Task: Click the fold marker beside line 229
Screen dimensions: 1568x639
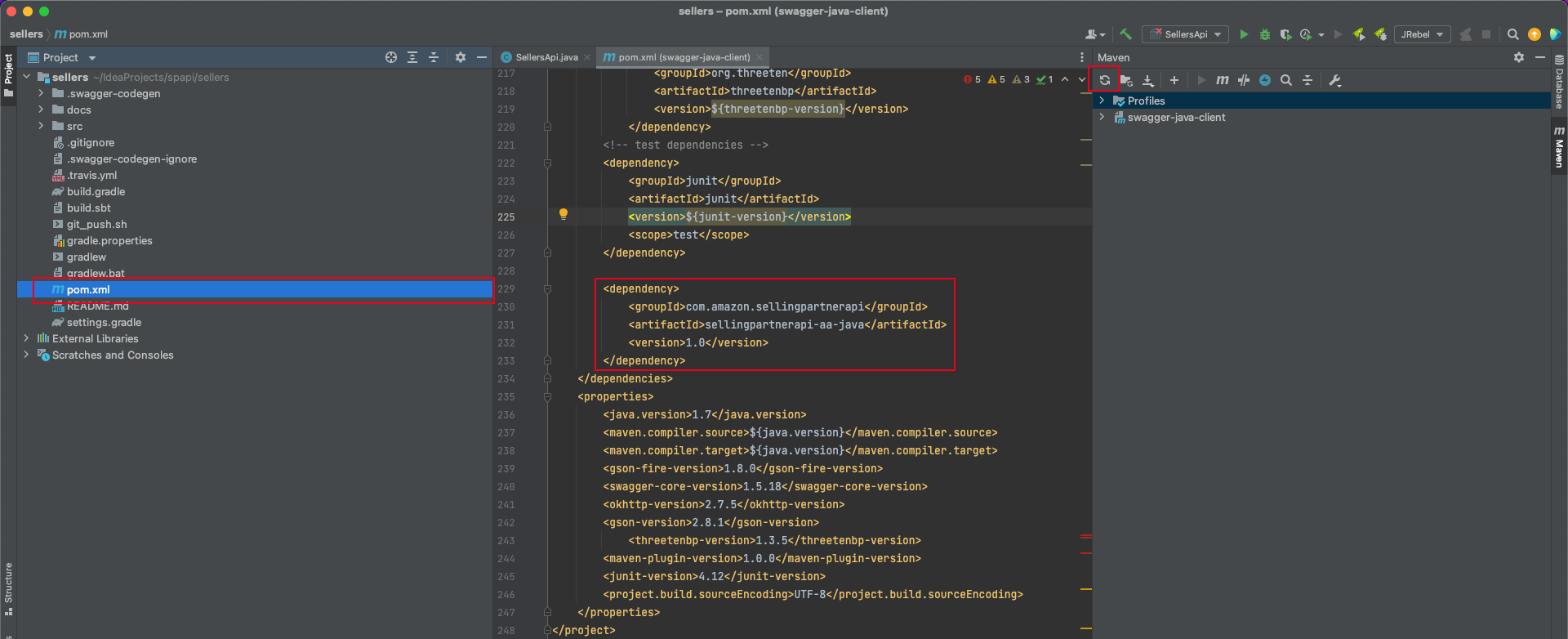Action: 547,288
